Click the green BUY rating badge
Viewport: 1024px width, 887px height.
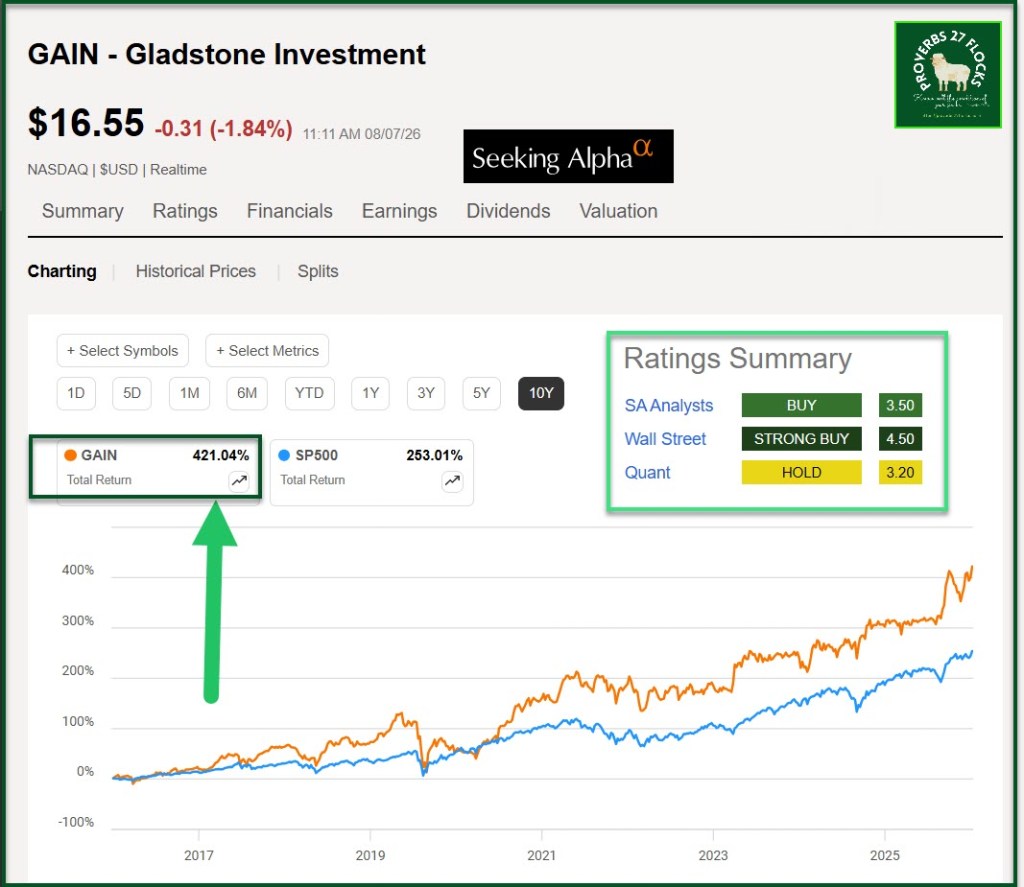(801, 405)
